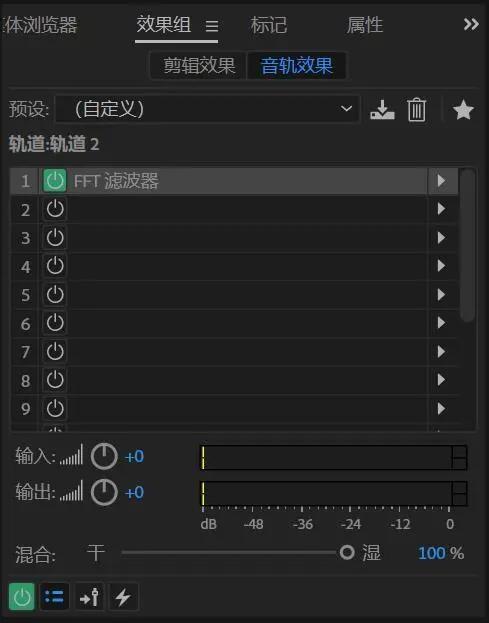489x623 pixels.
Task: Click the star favorites icon
Action: (463, 110)
